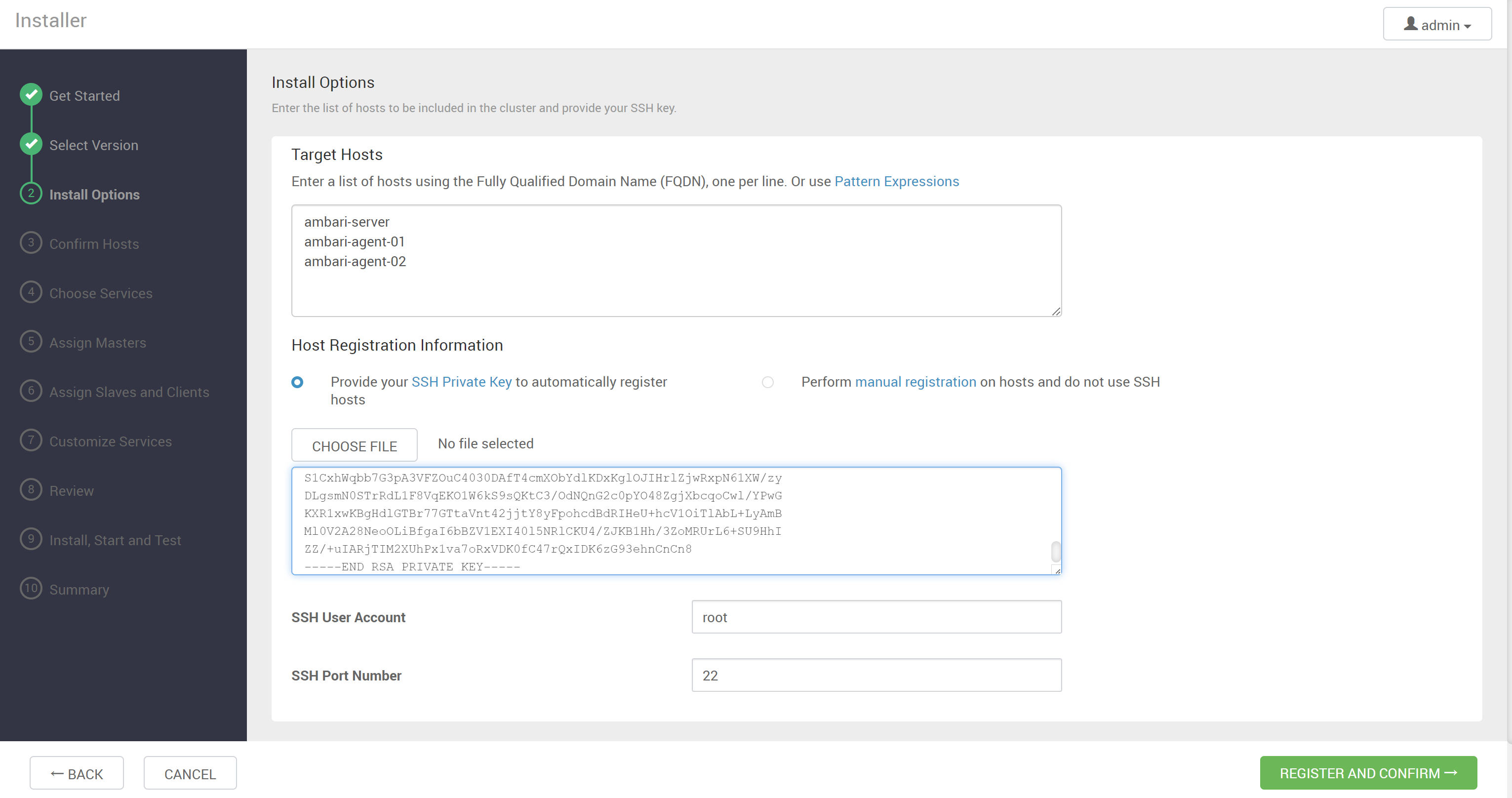The width and height of the screenshot is (1512, 798).
Task: Click the Choose File button
Action: pos(355,445)
